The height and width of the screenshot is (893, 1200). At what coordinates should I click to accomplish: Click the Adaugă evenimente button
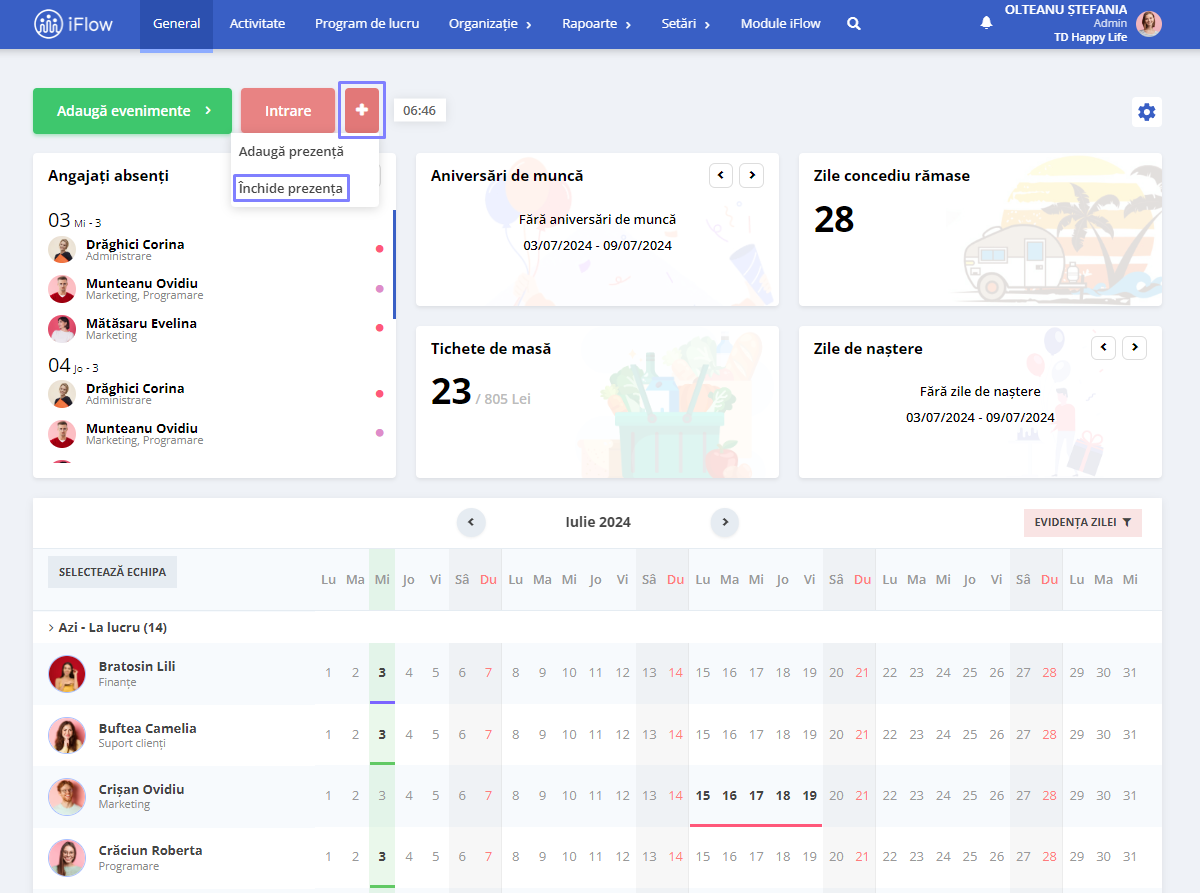[132, 111]
